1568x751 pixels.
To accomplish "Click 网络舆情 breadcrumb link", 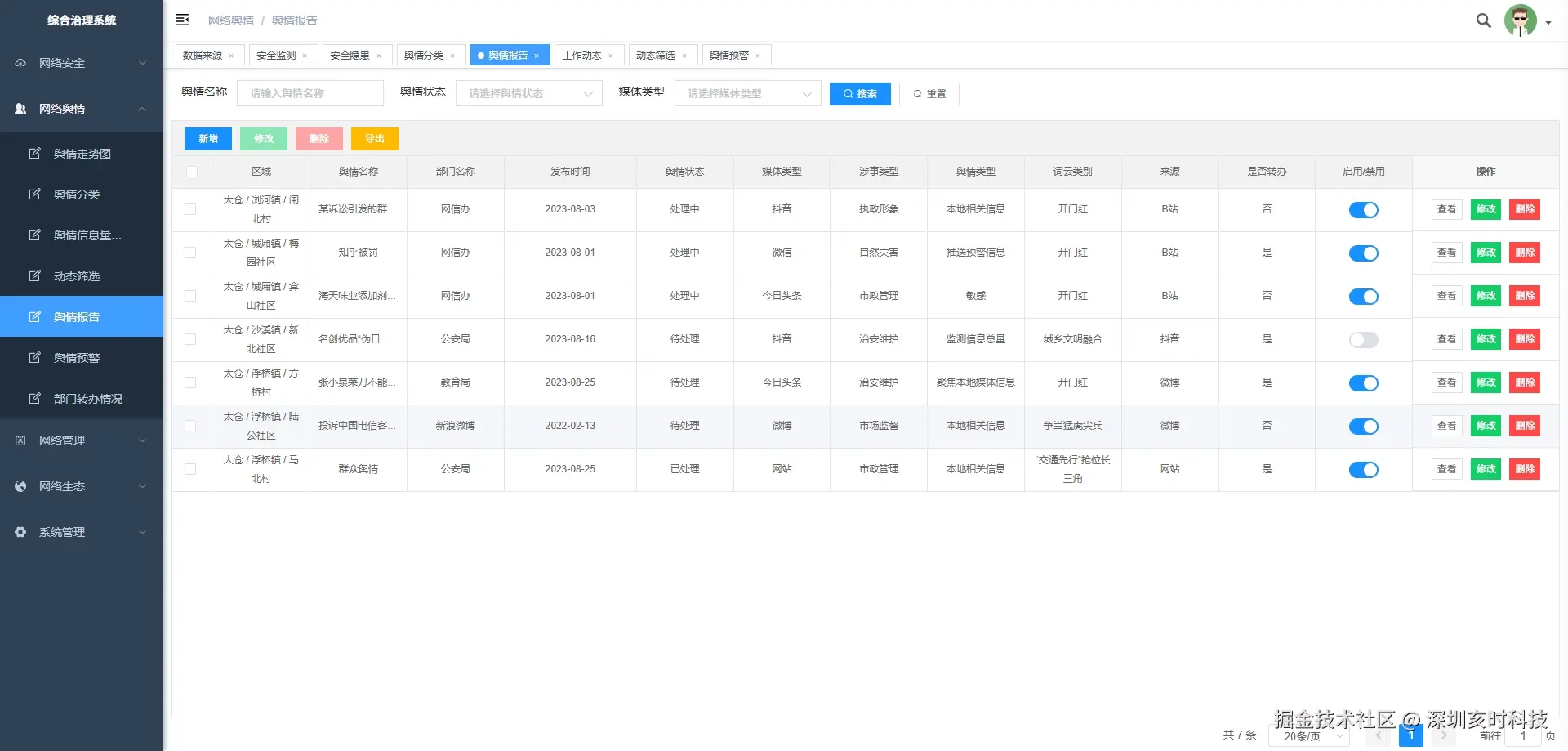I will click(231, 20).
